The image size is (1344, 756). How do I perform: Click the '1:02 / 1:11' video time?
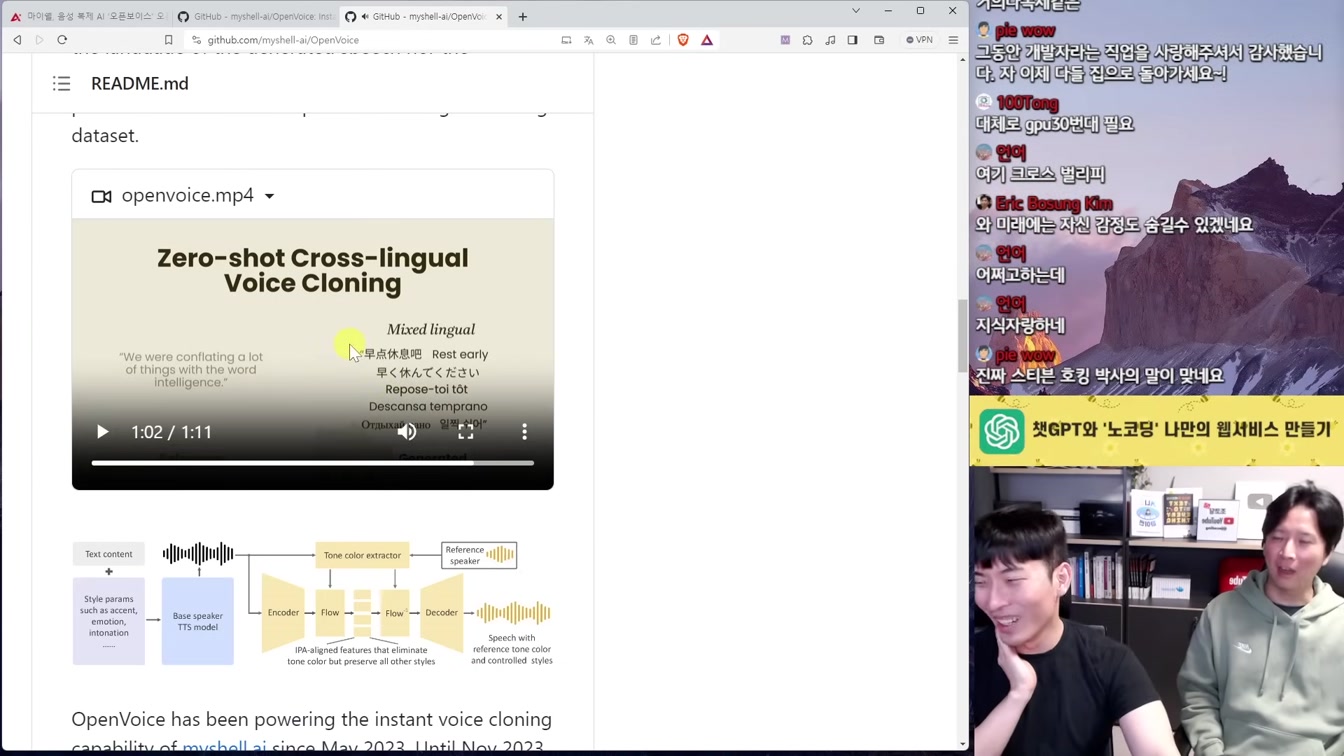172,432
